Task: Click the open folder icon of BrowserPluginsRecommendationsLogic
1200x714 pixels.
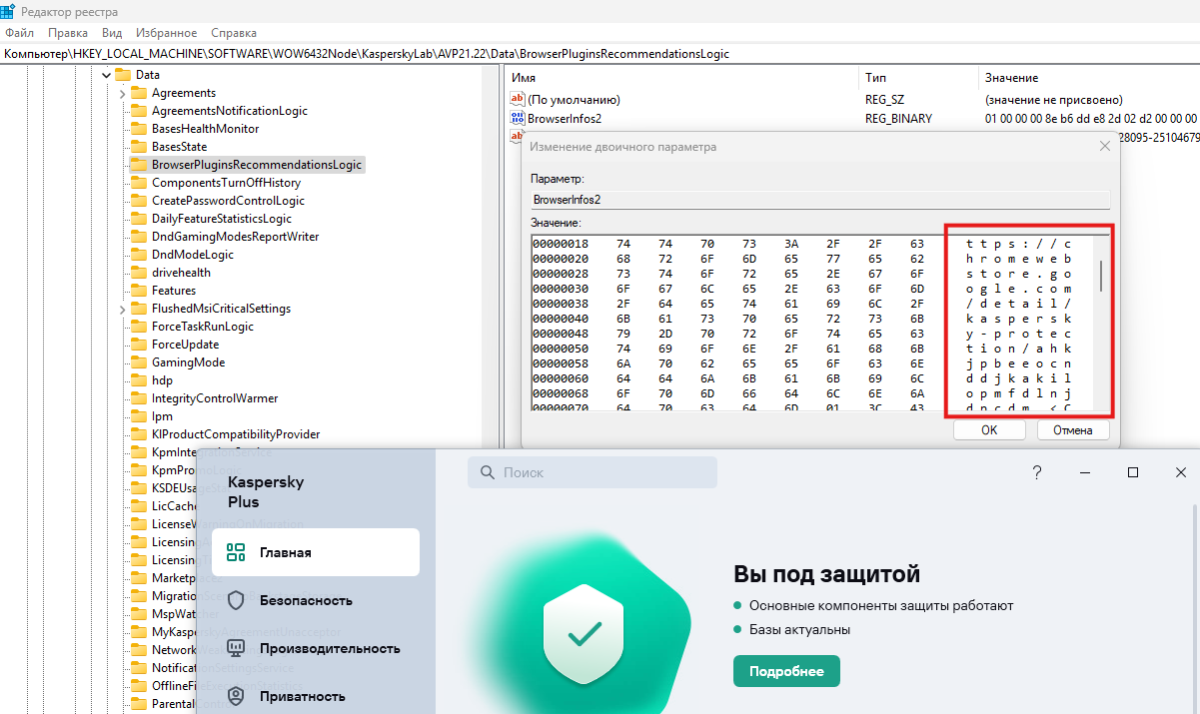Action: pos(139,165)
